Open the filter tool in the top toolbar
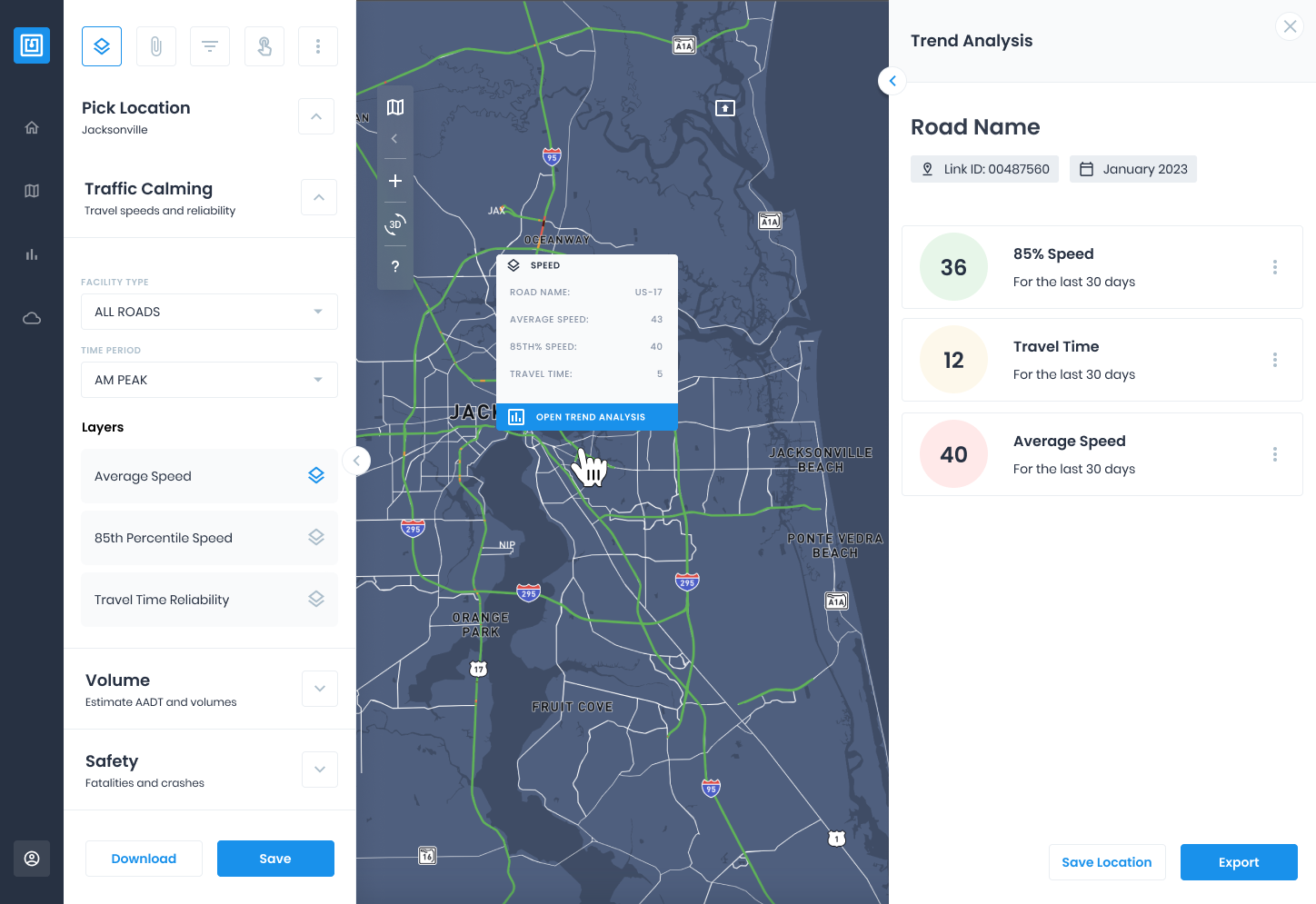 (210, 45)
